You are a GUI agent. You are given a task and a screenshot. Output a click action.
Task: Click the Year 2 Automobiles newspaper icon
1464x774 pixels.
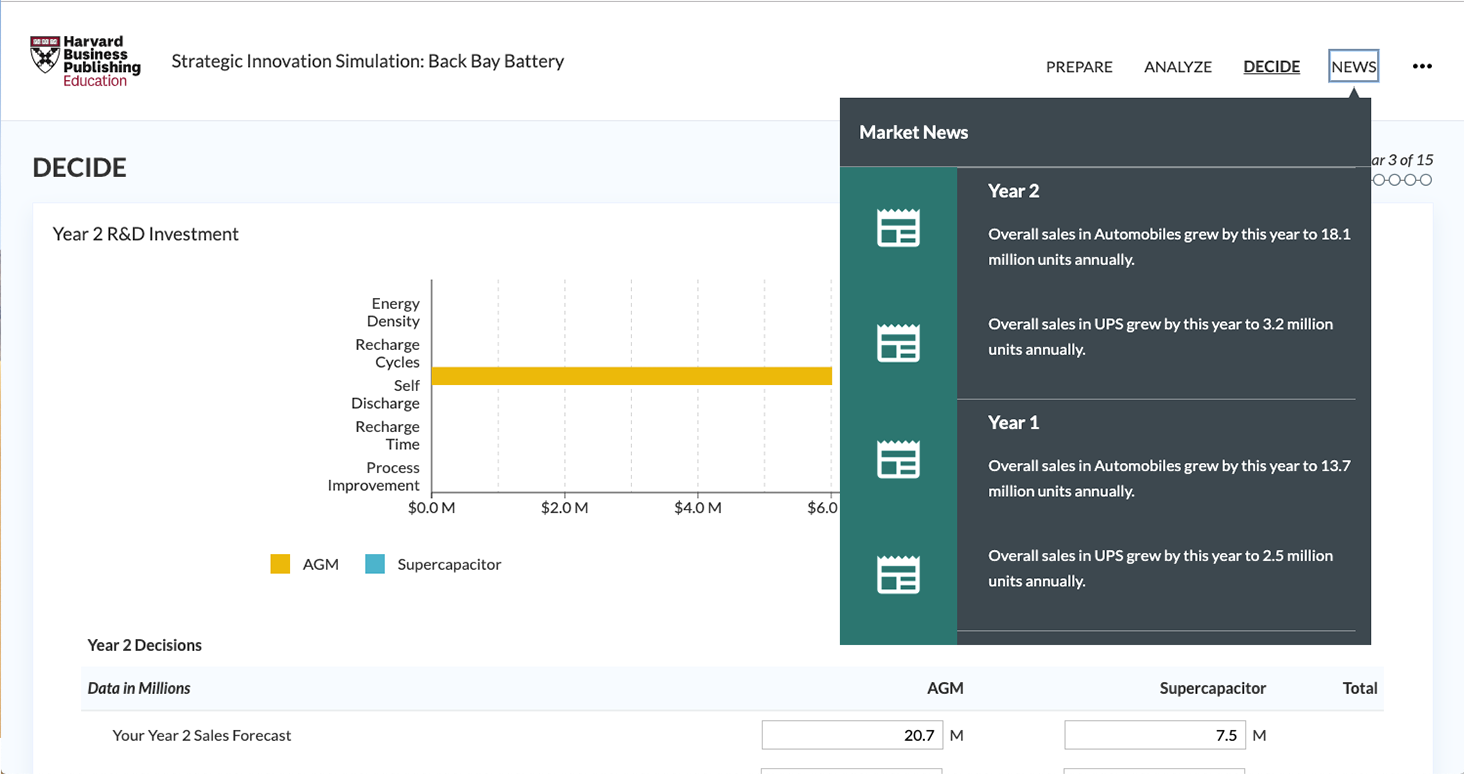tap(897, 227)
